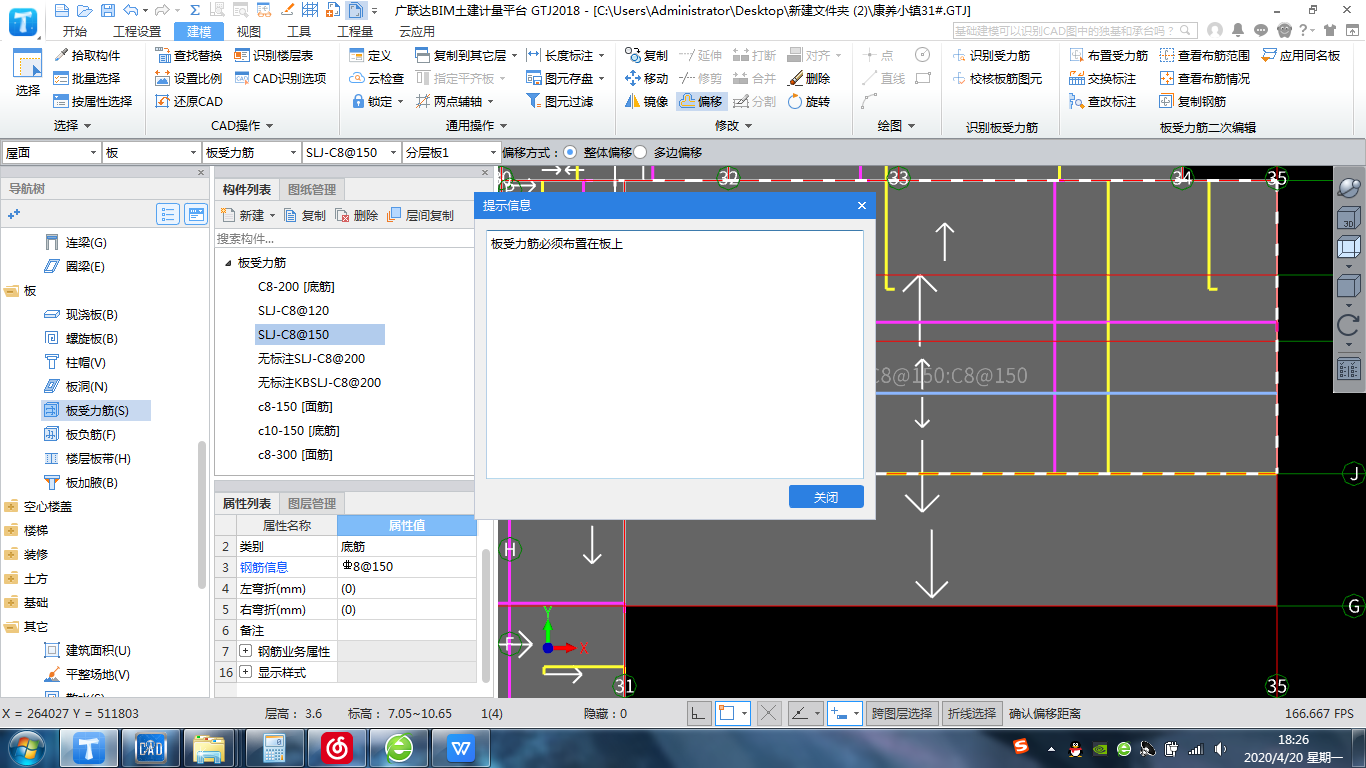Activate the 偏移 offset tool
This screenshot has height=768, width=1366.
point(700,101)
